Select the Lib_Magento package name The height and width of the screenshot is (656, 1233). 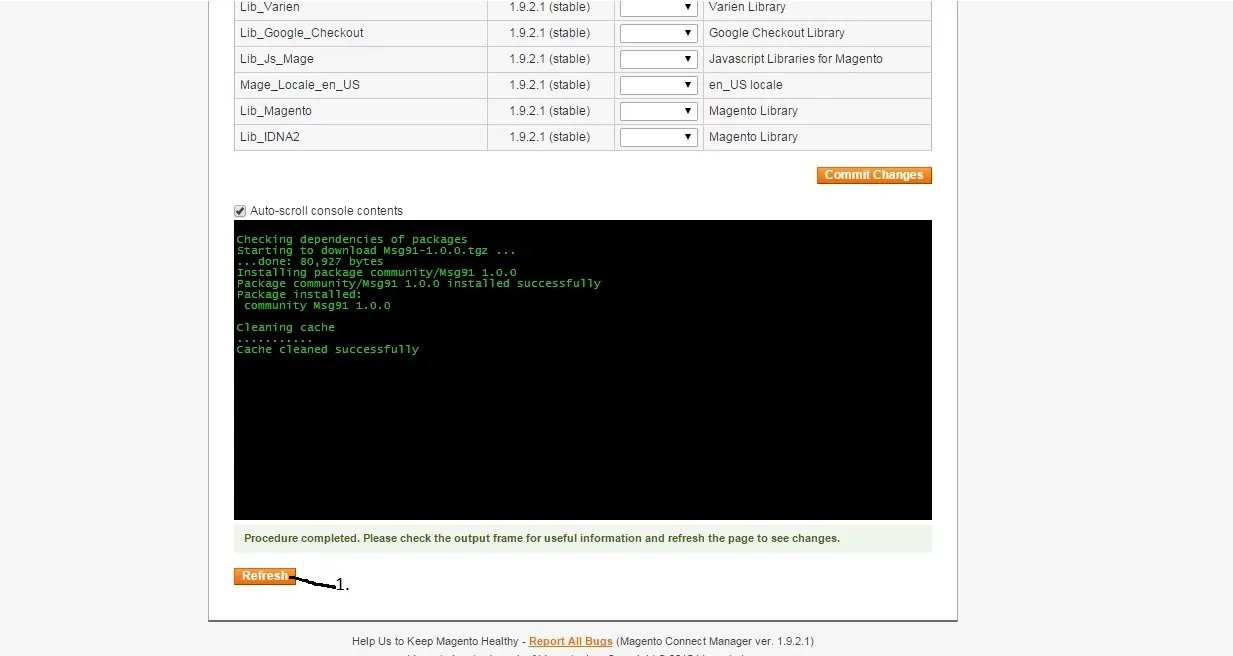[276, 111]
